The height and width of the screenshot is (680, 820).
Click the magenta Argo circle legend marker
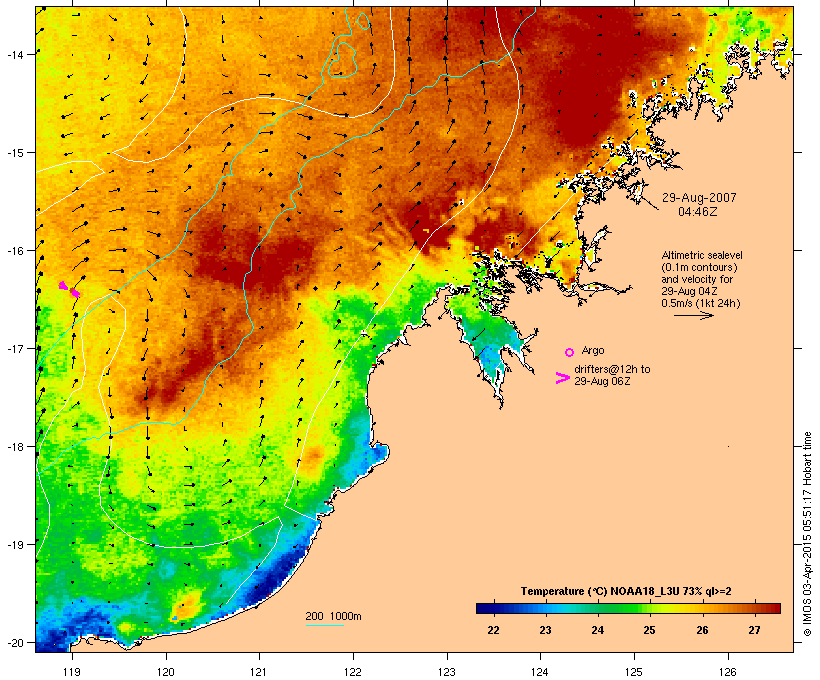pos(569,352)
